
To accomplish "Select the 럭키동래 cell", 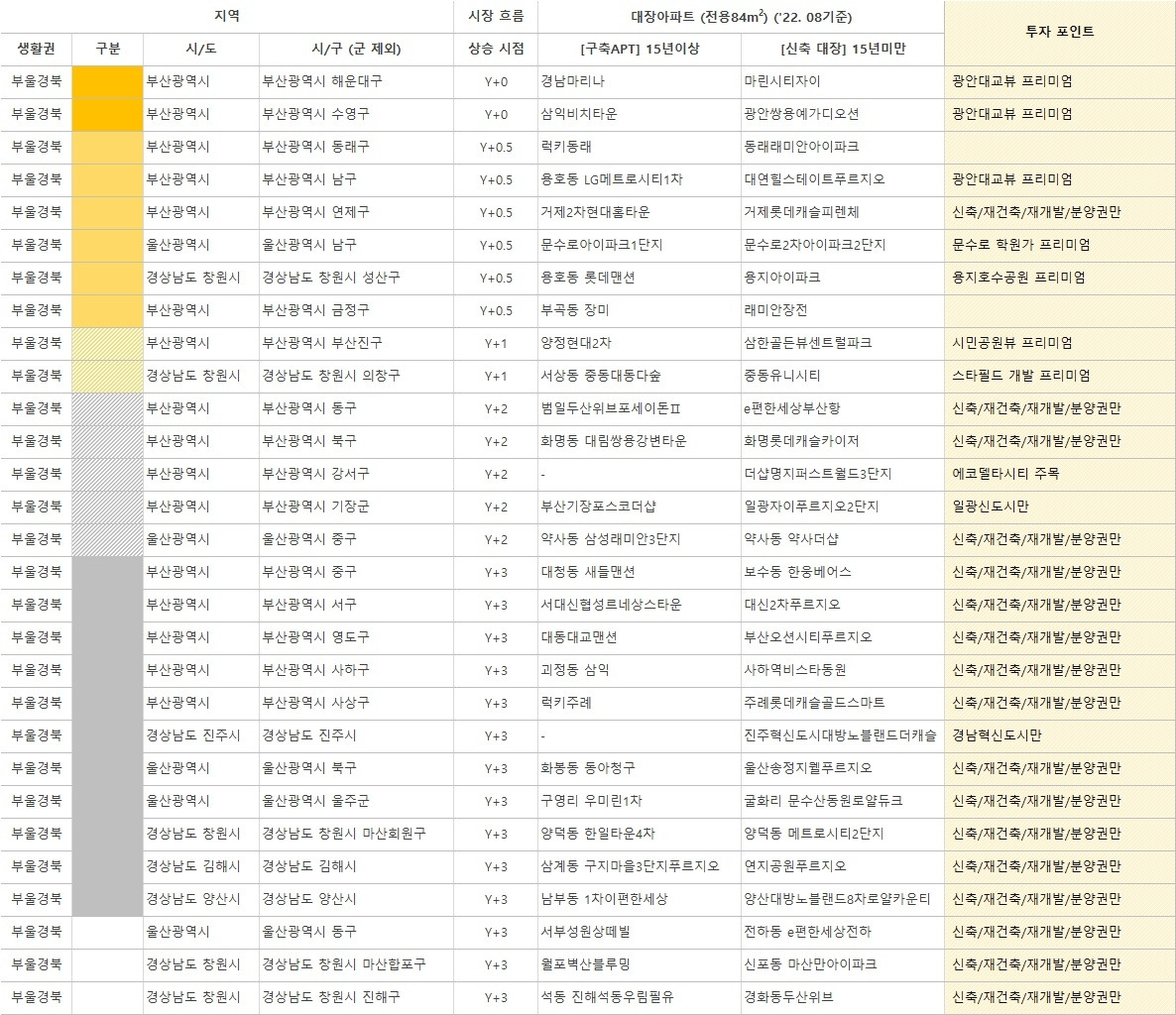I will [x=639, y=147].
